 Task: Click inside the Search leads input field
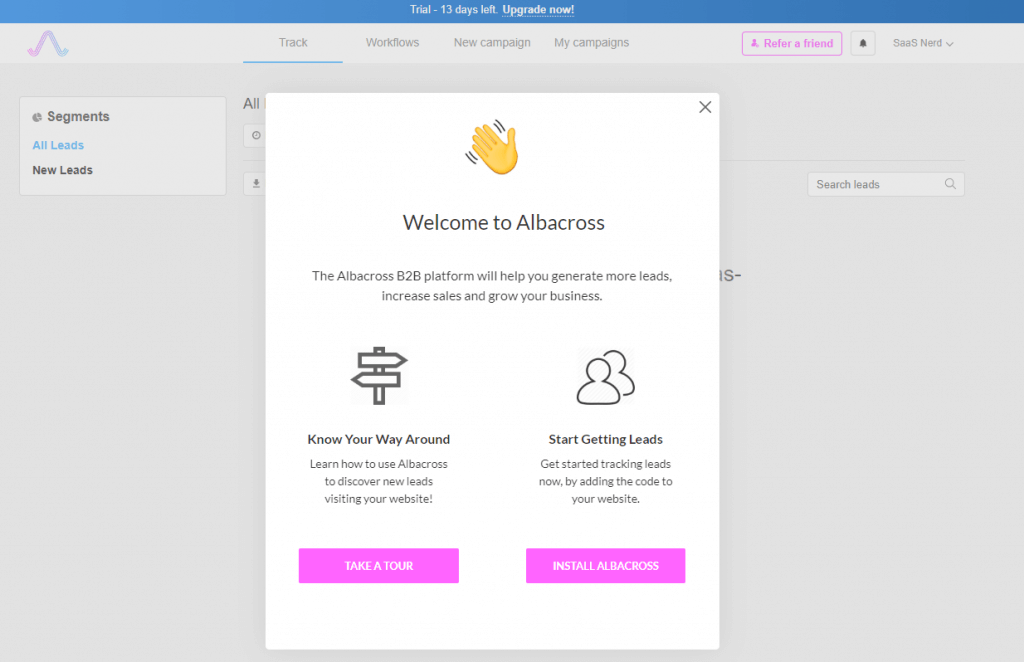pos(875,184)
